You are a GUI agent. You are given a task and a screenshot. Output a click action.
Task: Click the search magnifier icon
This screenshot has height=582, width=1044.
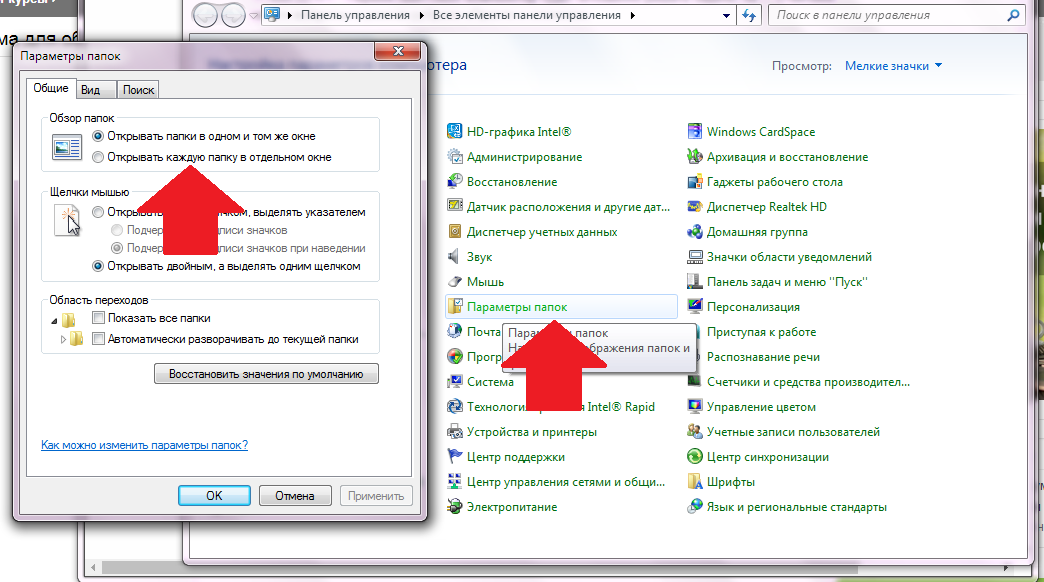point(1013,15)
